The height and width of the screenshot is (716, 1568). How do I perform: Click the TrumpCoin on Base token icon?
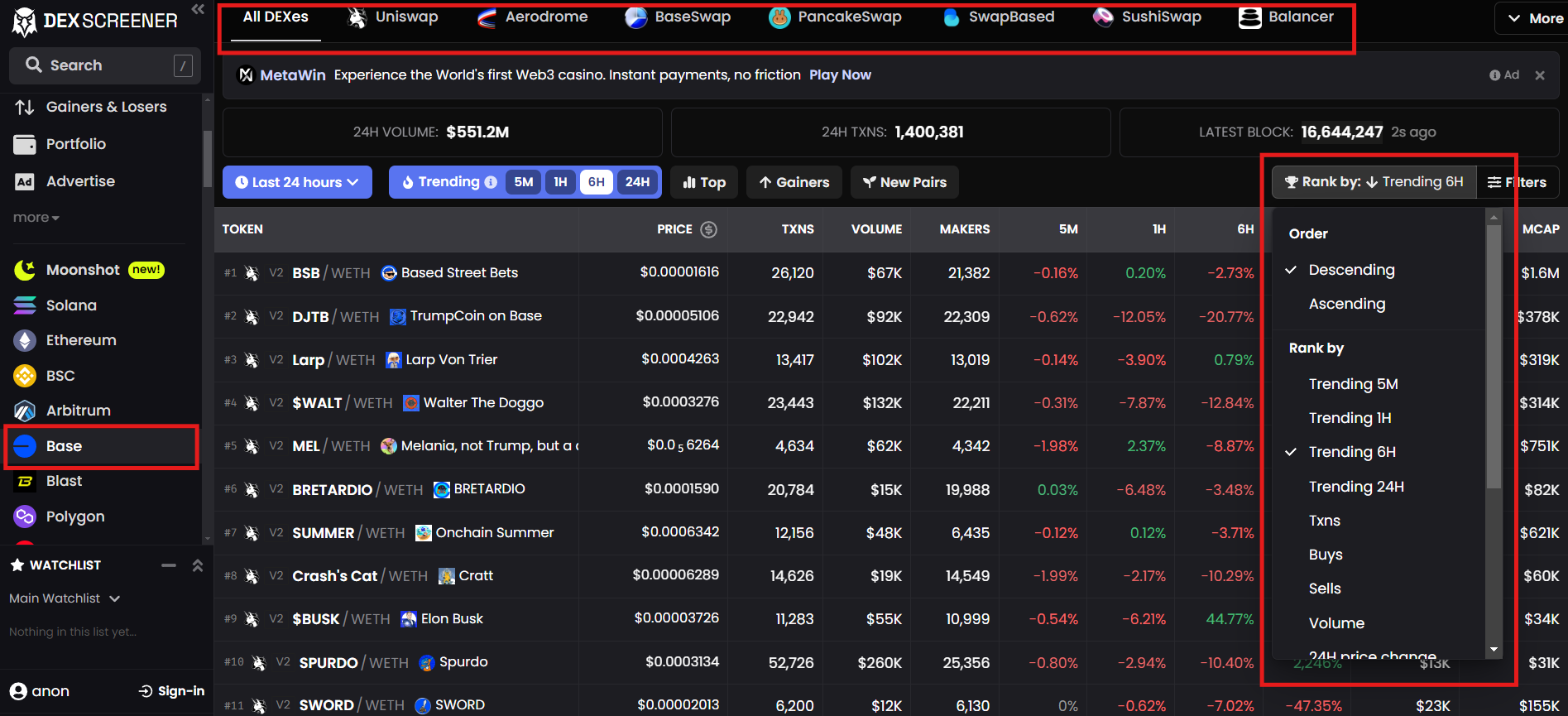(x=398, y=316)
